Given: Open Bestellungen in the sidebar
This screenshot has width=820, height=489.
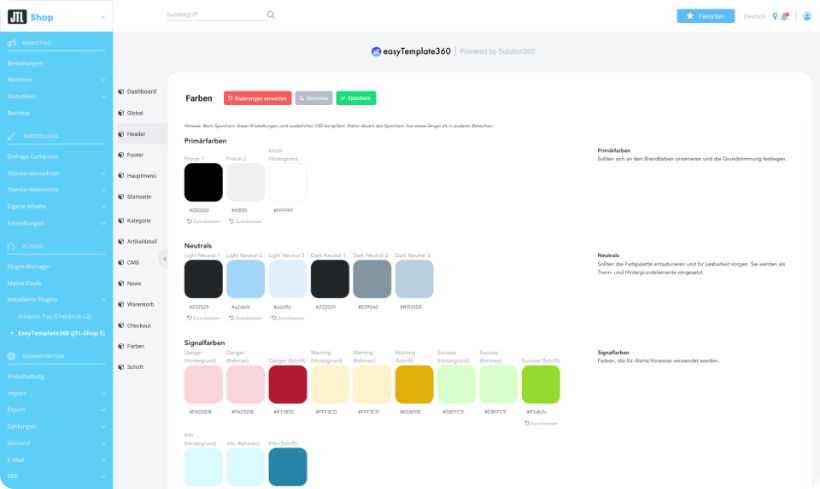Looking at the screenshot, I should tap(25, 63).
